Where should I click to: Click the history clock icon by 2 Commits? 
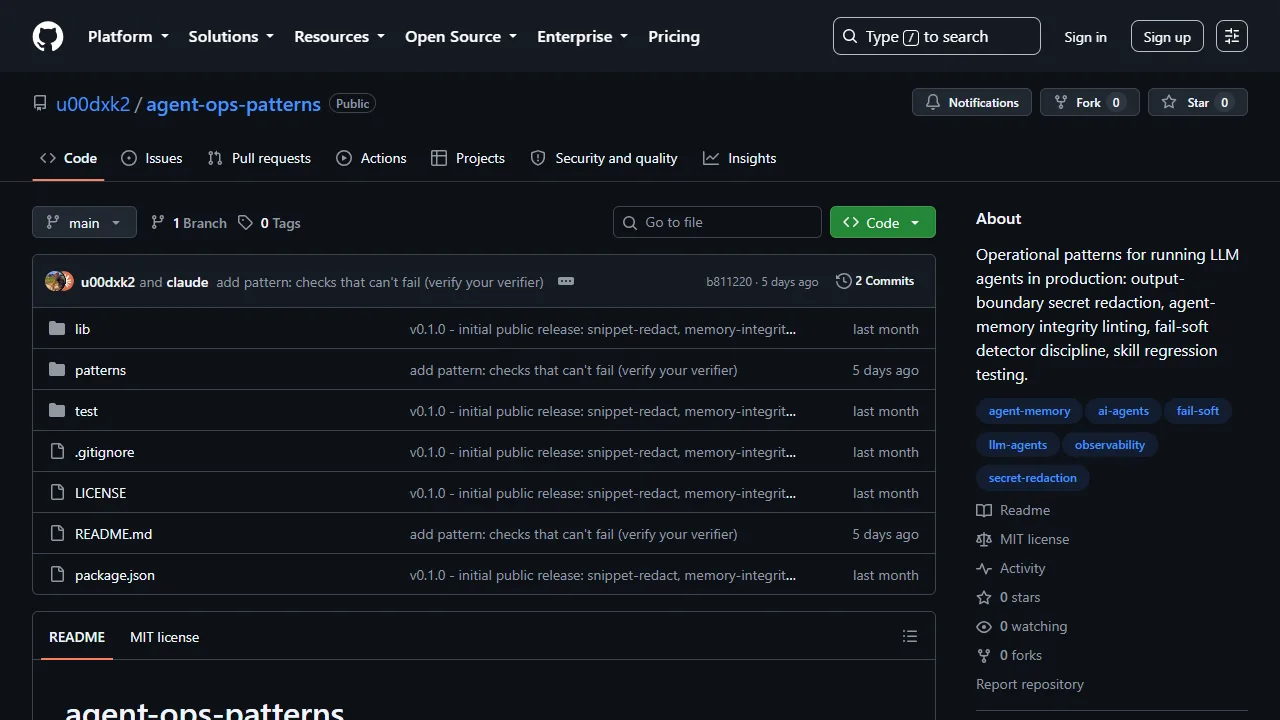[843, 281]
